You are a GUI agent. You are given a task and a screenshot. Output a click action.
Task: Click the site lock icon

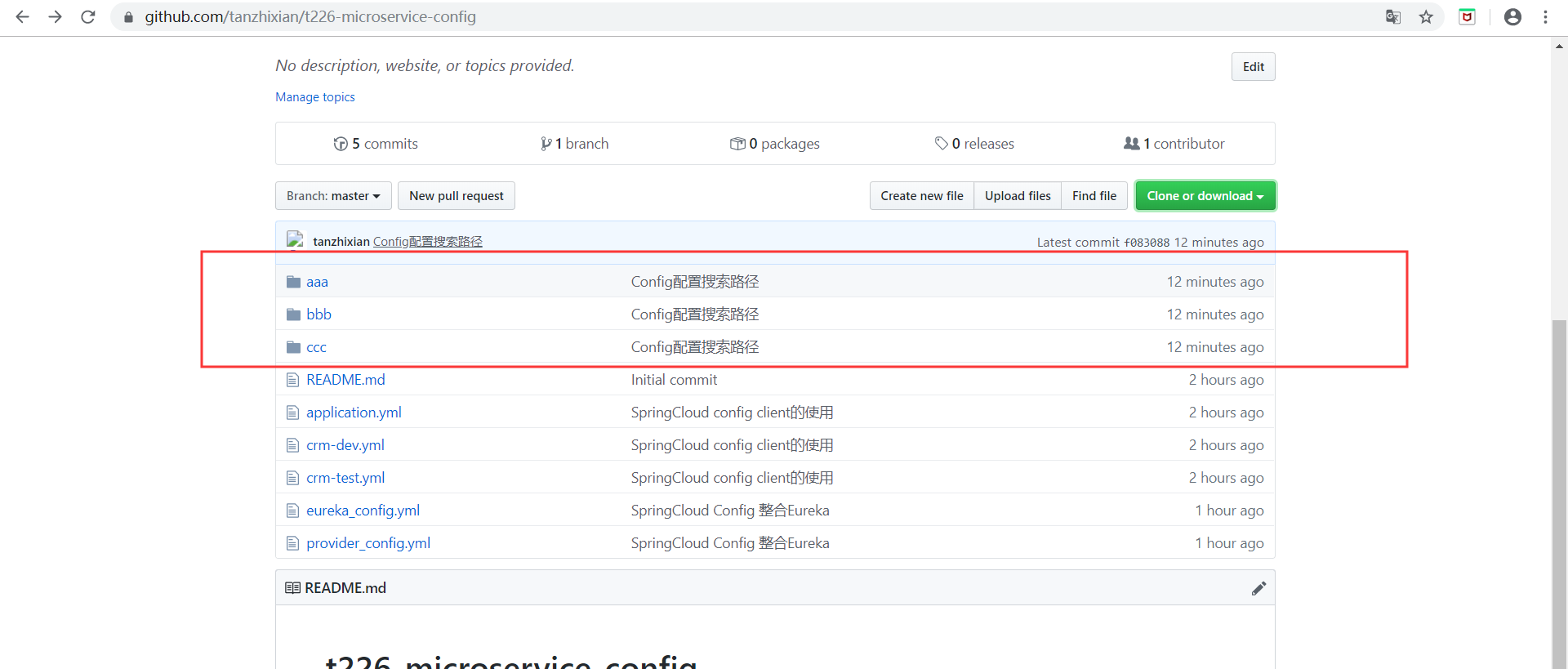128,17
